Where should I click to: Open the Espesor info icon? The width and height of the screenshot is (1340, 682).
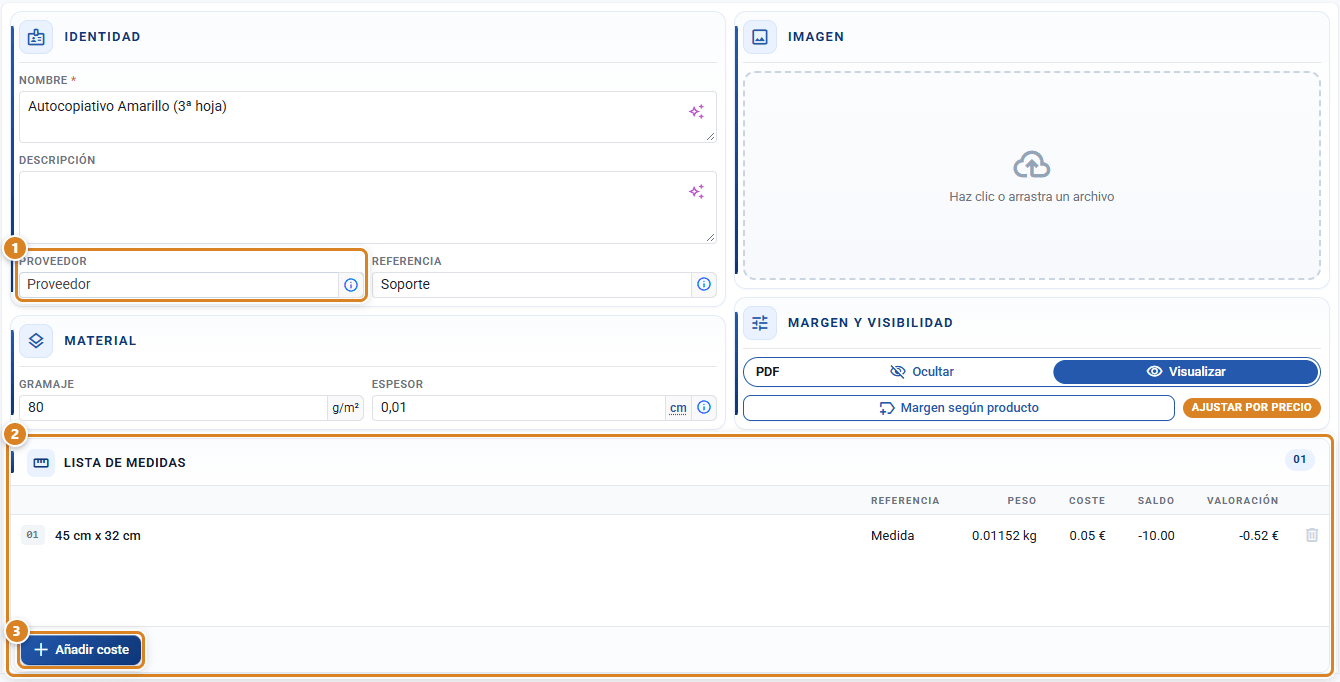tap(704, 408)
